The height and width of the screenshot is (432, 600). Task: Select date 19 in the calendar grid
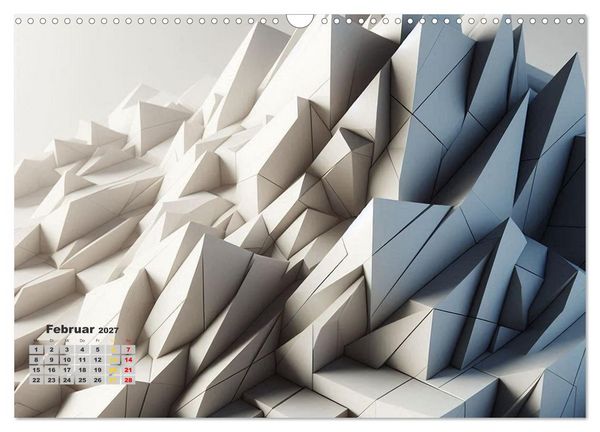tap(98, 370)
